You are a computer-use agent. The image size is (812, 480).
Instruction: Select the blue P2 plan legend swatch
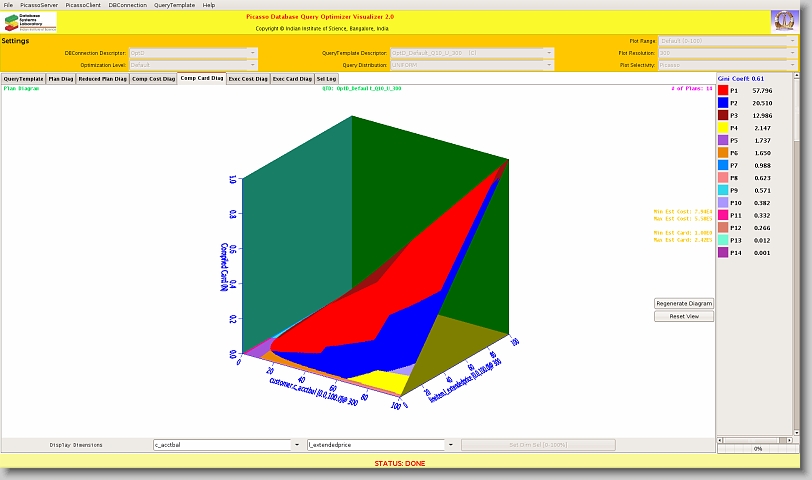tap(723, 103)
